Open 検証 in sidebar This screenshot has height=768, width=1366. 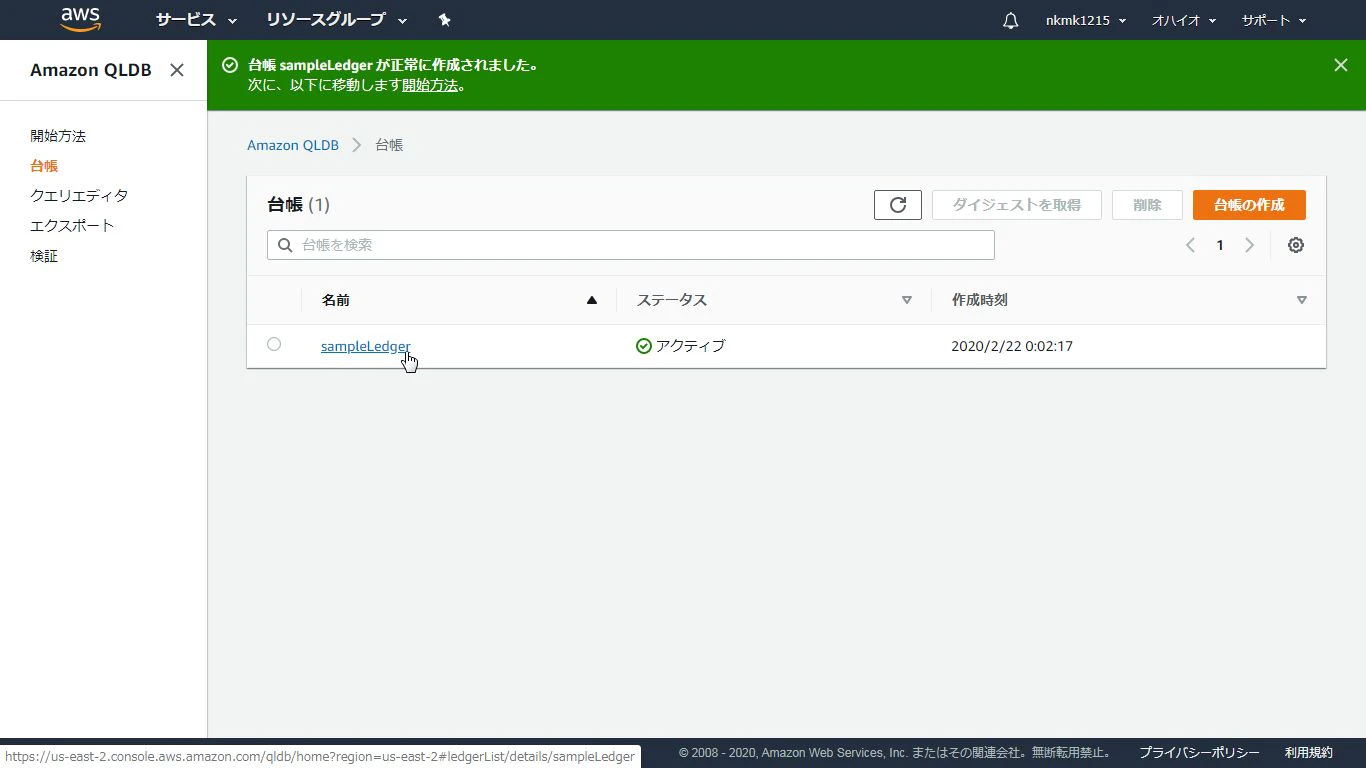(44, 256)
